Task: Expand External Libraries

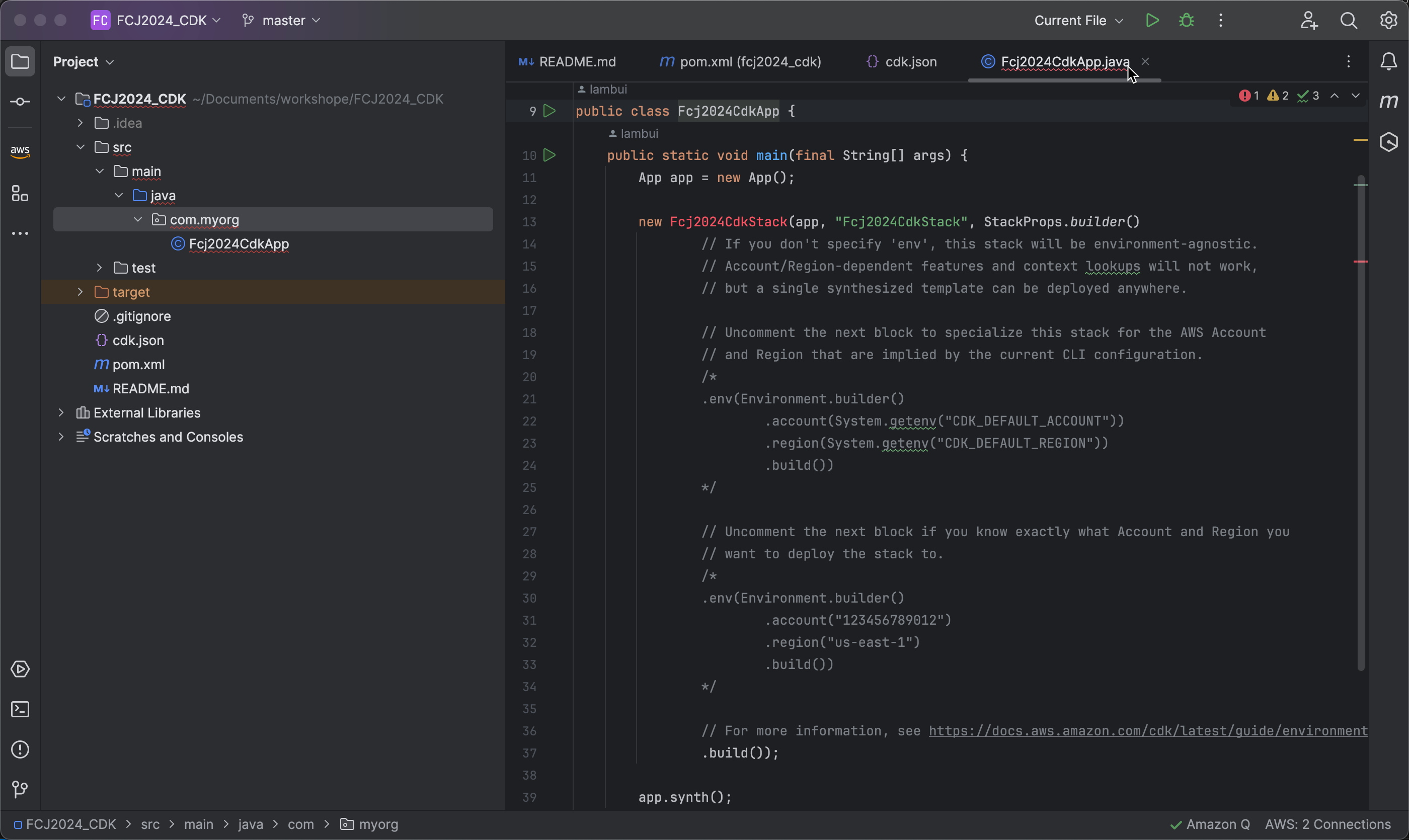Action: (61, 412)
